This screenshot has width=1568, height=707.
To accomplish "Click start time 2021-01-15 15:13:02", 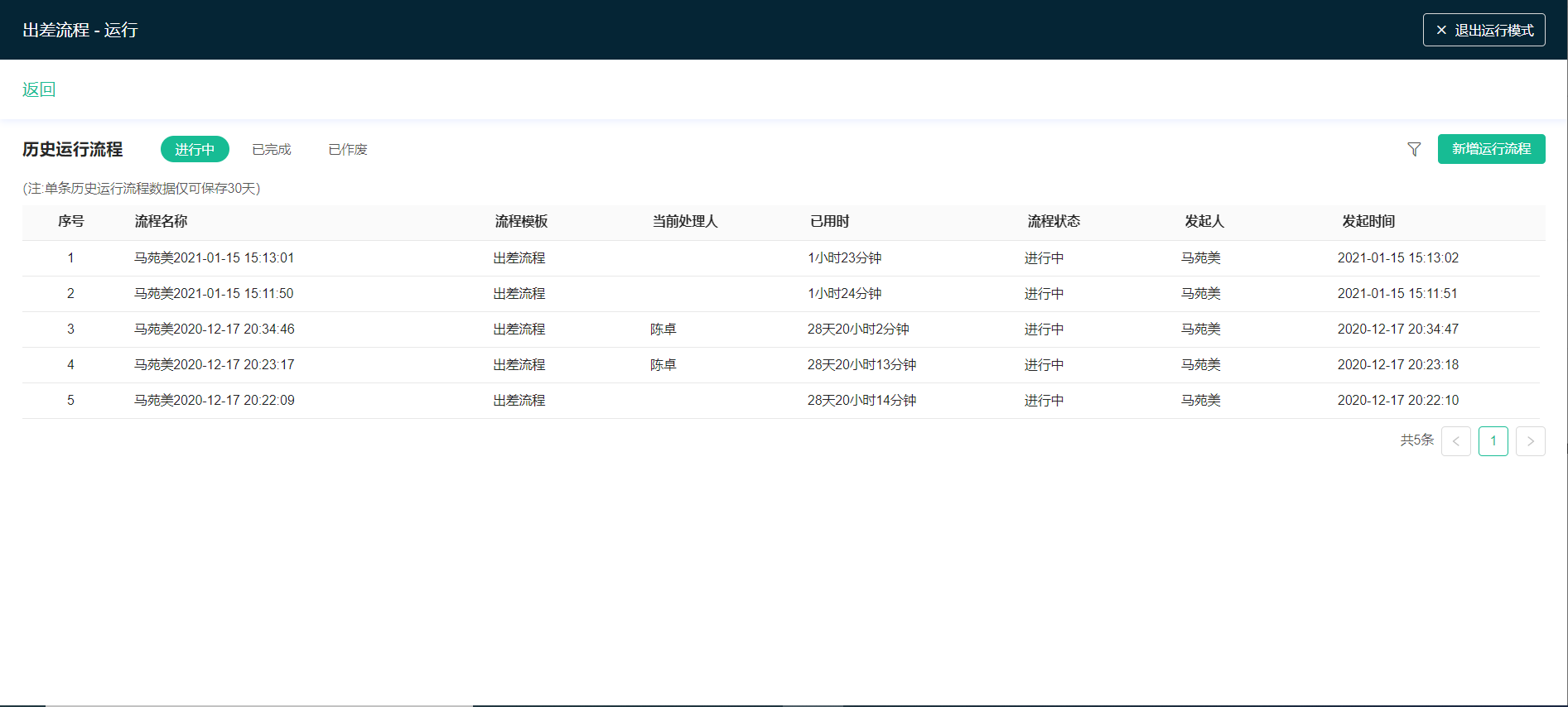I will coord(1398,257).
